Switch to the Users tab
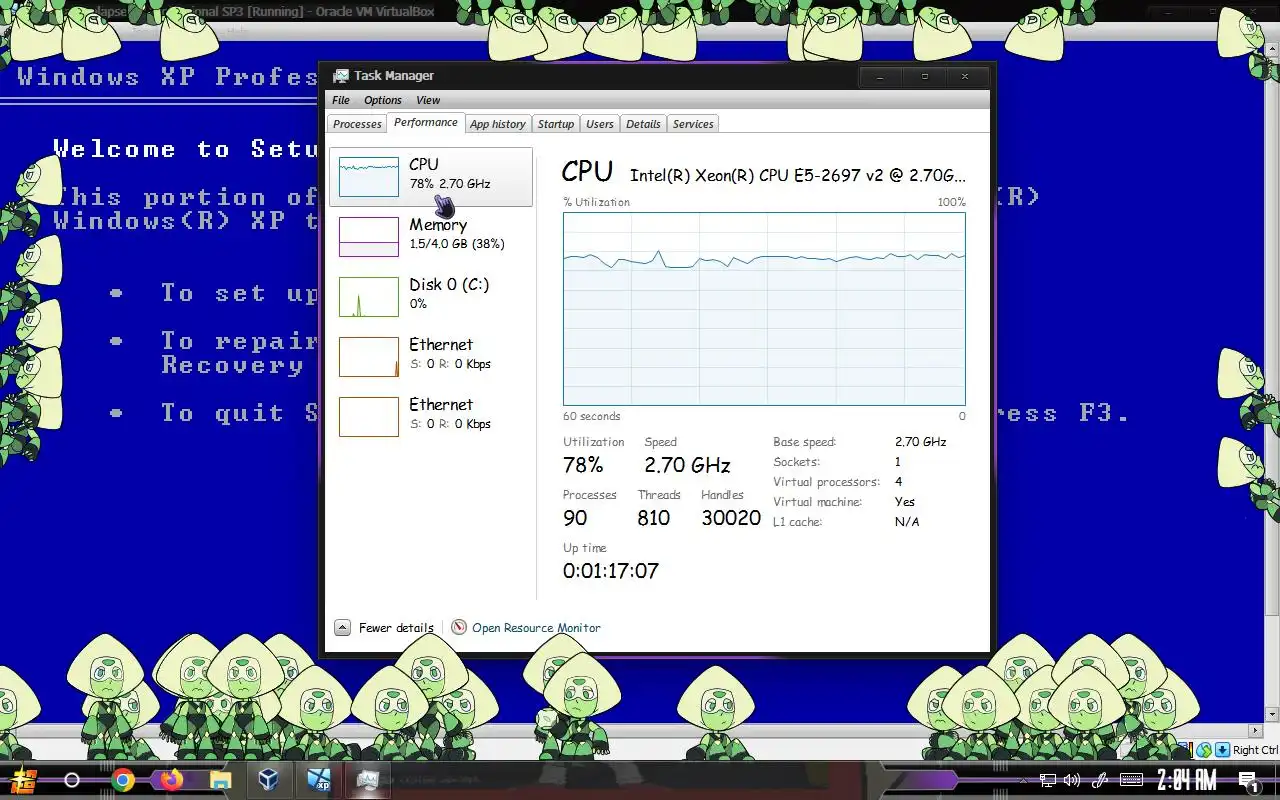1280x800 pixels. coord(600,124)
